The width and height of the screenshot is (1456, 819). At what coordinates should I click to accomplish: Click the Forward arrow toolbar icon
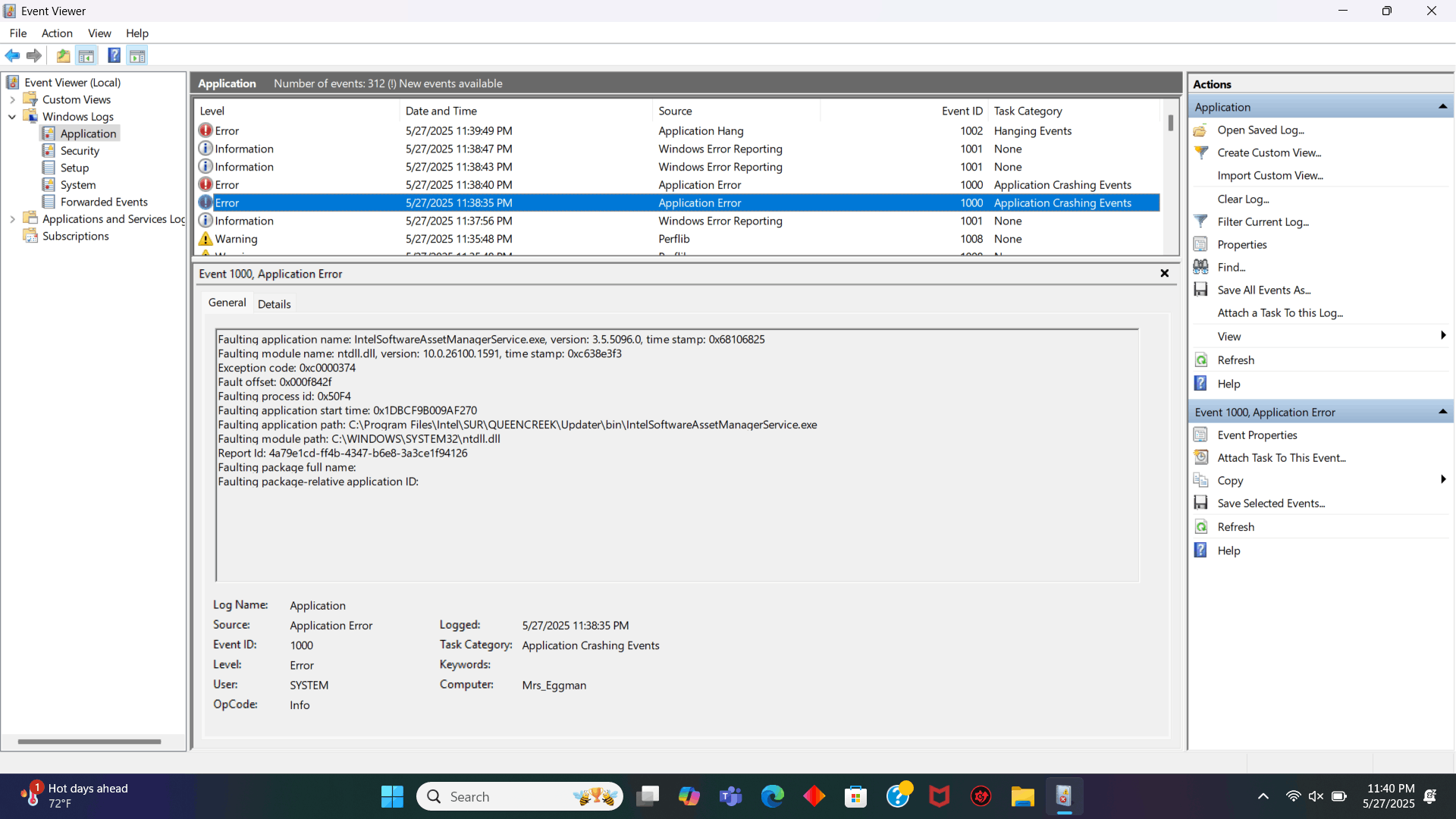pos(33,55)
